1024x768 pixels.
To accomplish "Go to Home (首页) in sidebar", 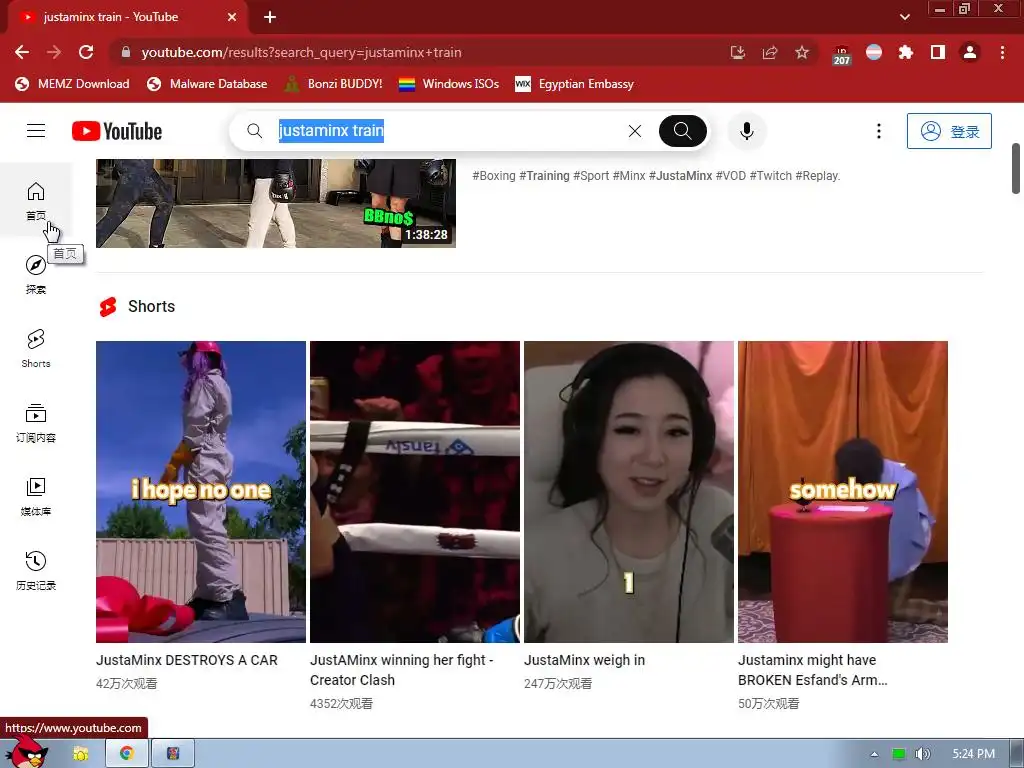I will (36, 201).
